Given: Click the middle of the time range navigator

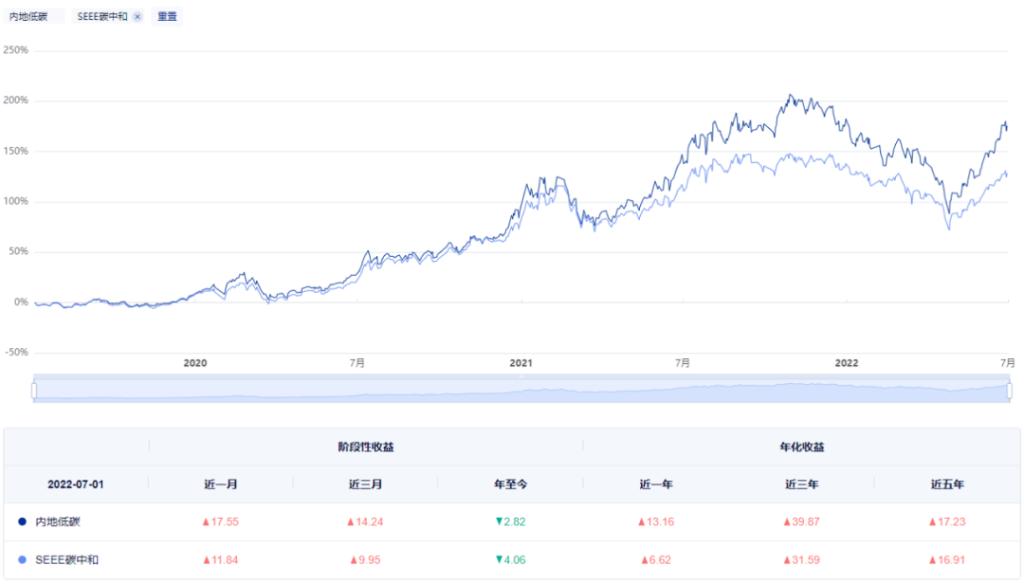Looking at the screenshot, I should coord(521,391).
